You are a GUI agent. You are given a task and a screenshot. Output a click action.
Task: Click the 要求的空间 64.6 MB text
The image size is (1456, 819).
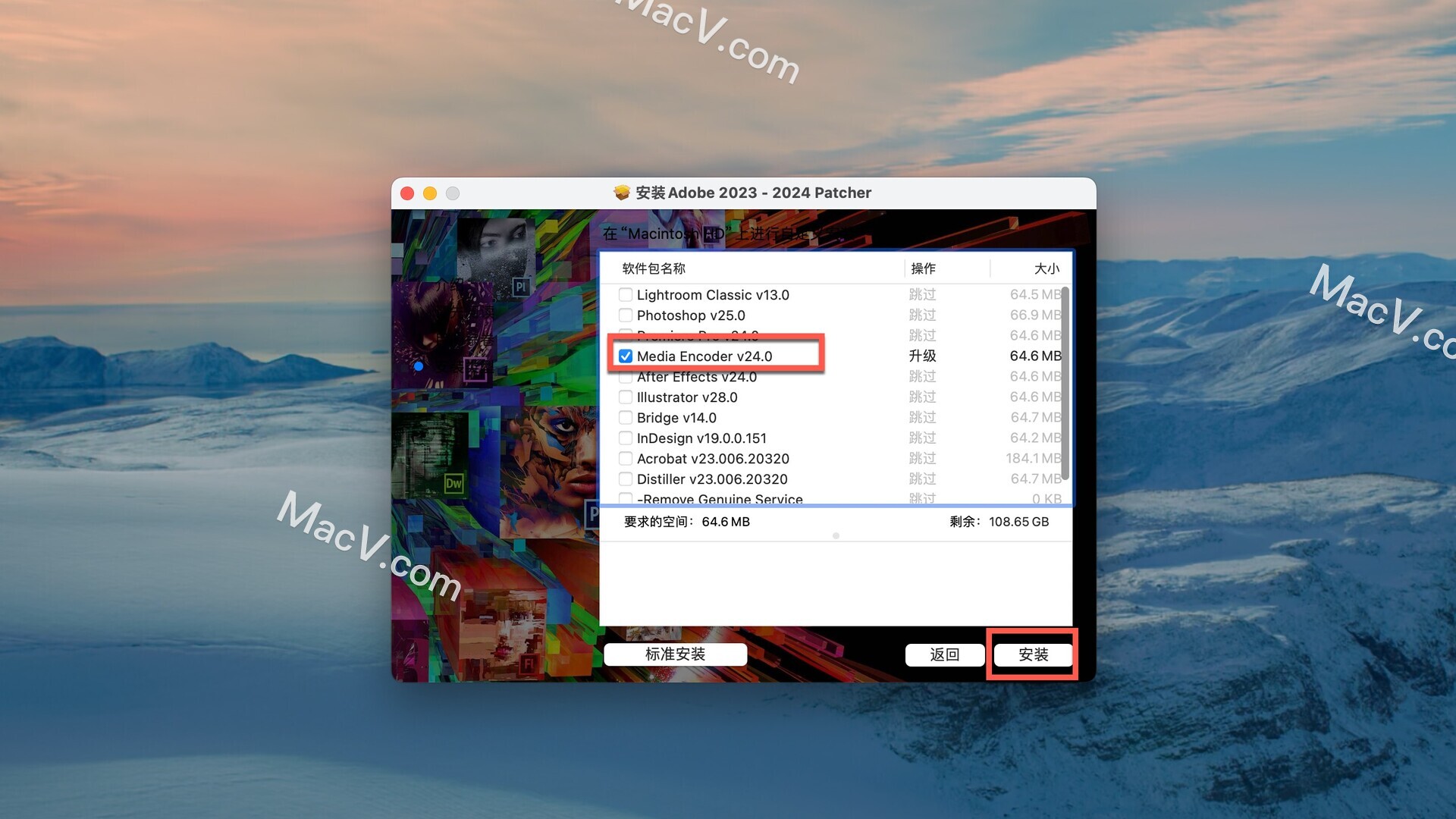point(686,522)
